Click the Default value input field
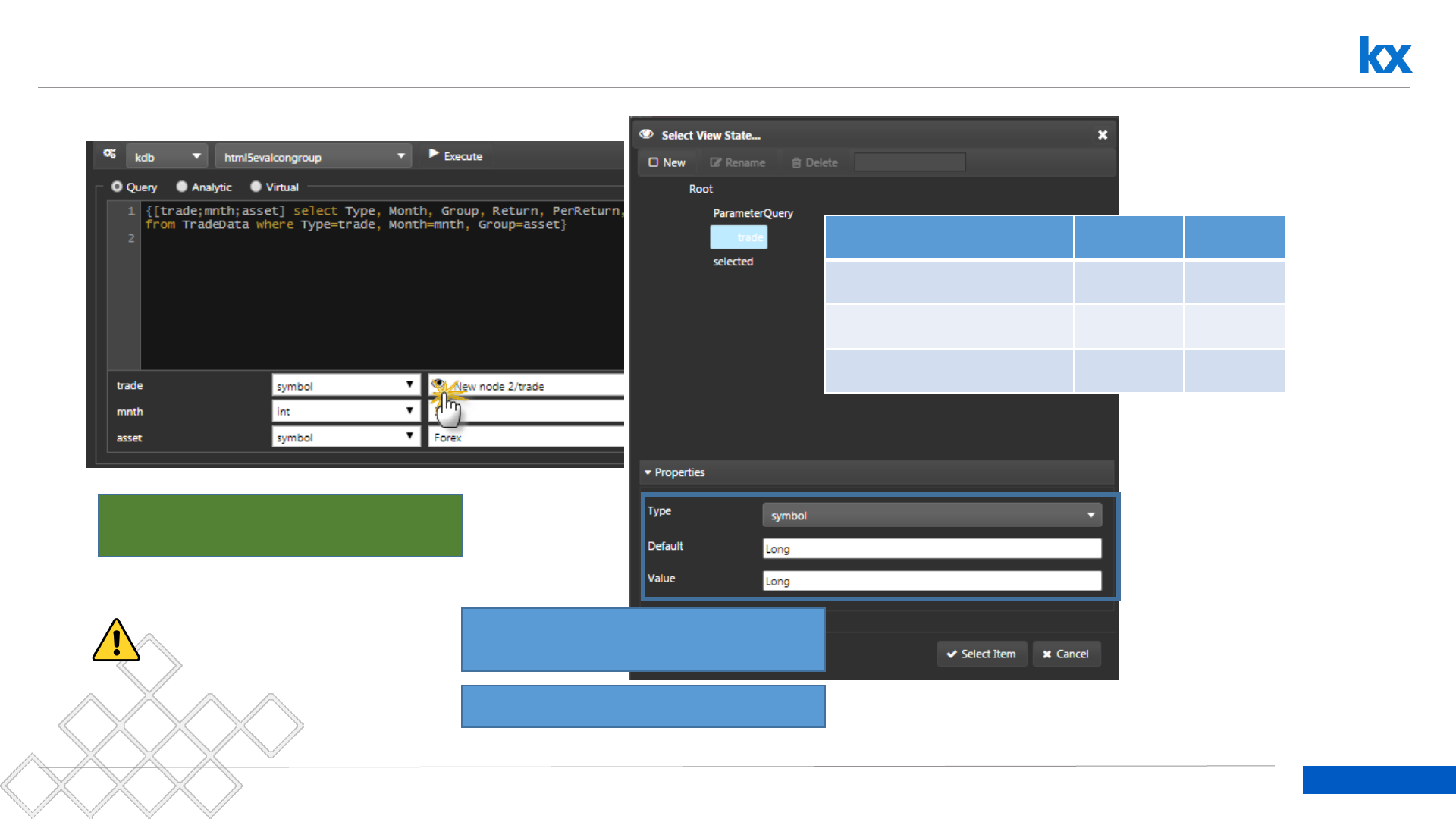Screen dimensions: 1456x819 (x=931, y=549)
